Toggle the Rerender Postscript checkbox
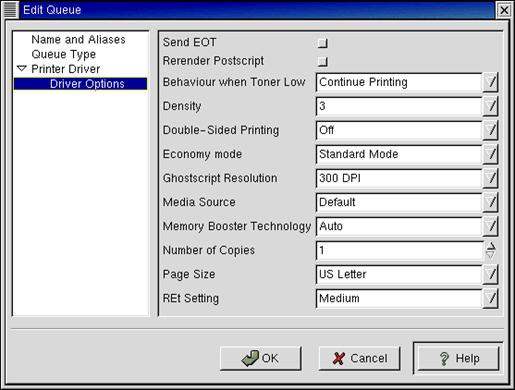 click(322, 62)
